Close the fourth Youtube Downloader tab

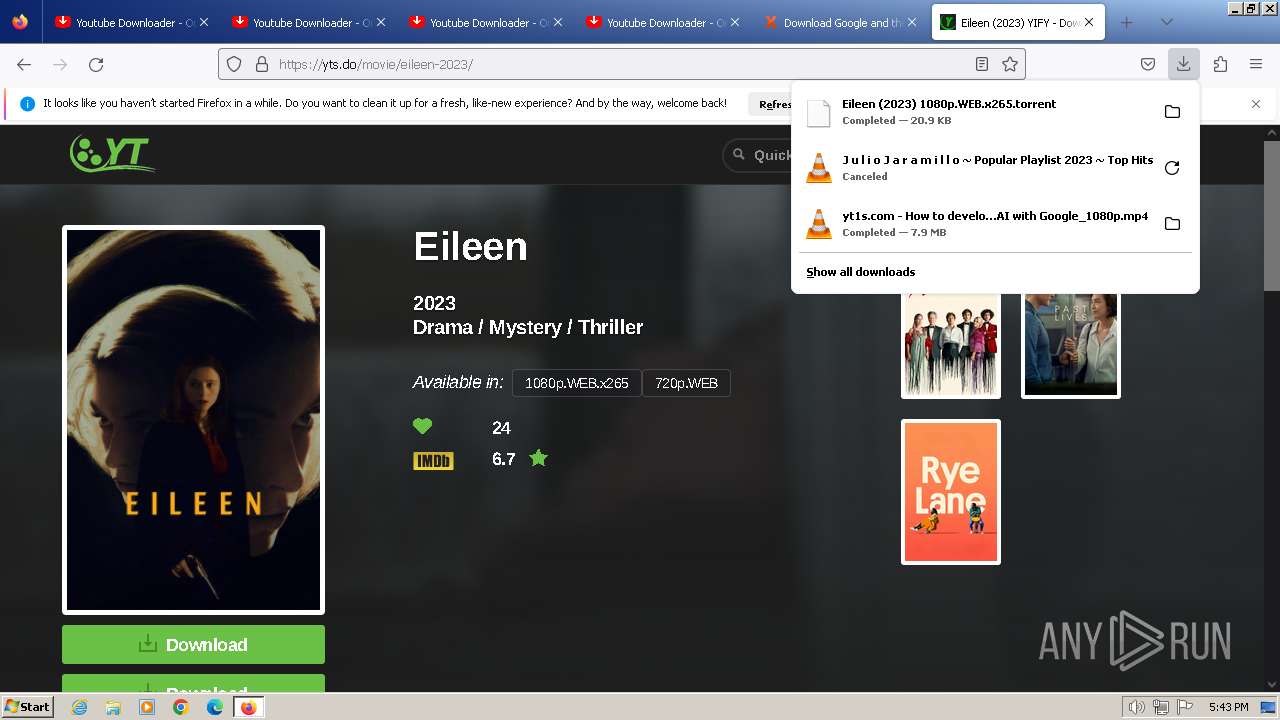click(735, 22)
